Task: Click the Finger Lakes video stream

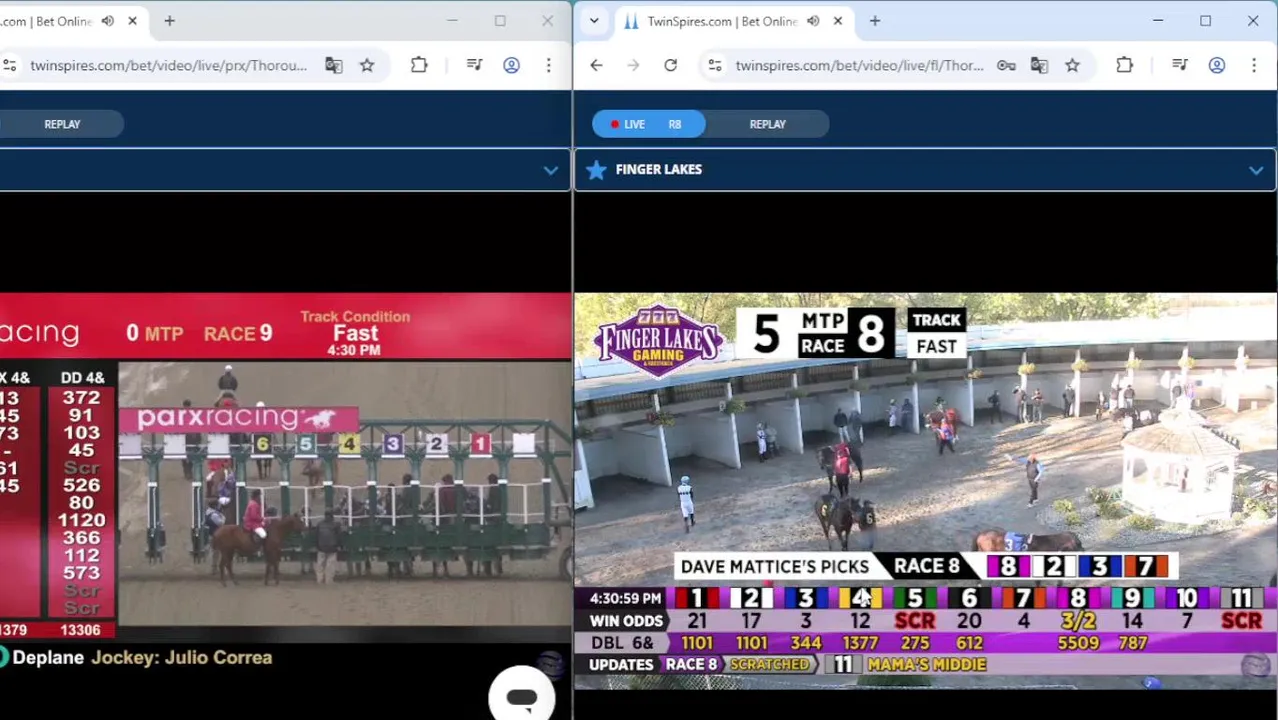Action: pos(925,490)
